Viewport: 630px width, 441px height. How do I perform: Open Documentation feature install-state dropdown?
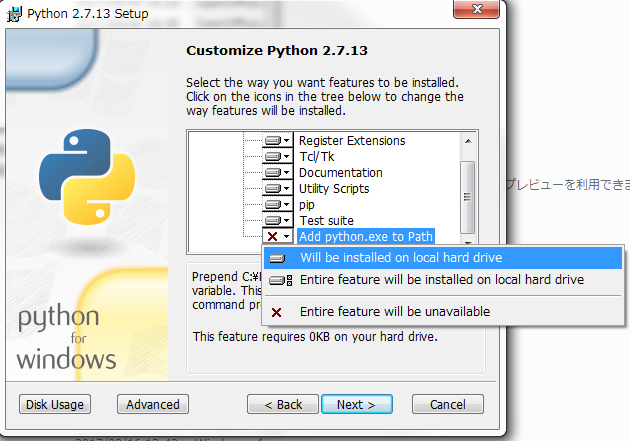click(x=277, y=173)
